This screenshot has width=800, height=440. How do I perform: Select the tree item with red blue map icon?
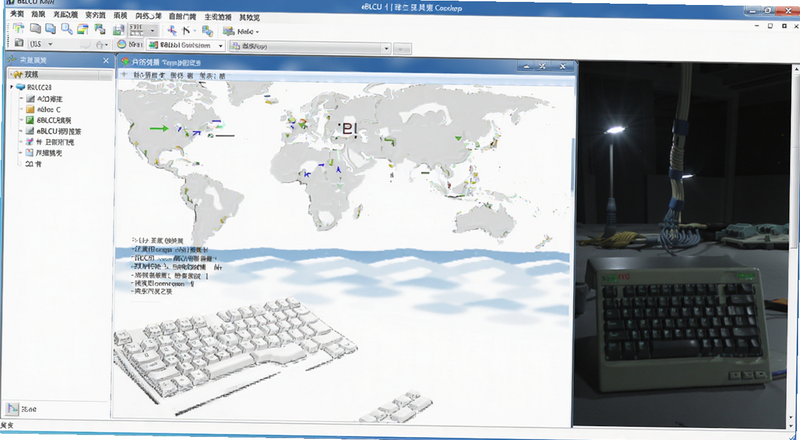click(x=44, y=153)
